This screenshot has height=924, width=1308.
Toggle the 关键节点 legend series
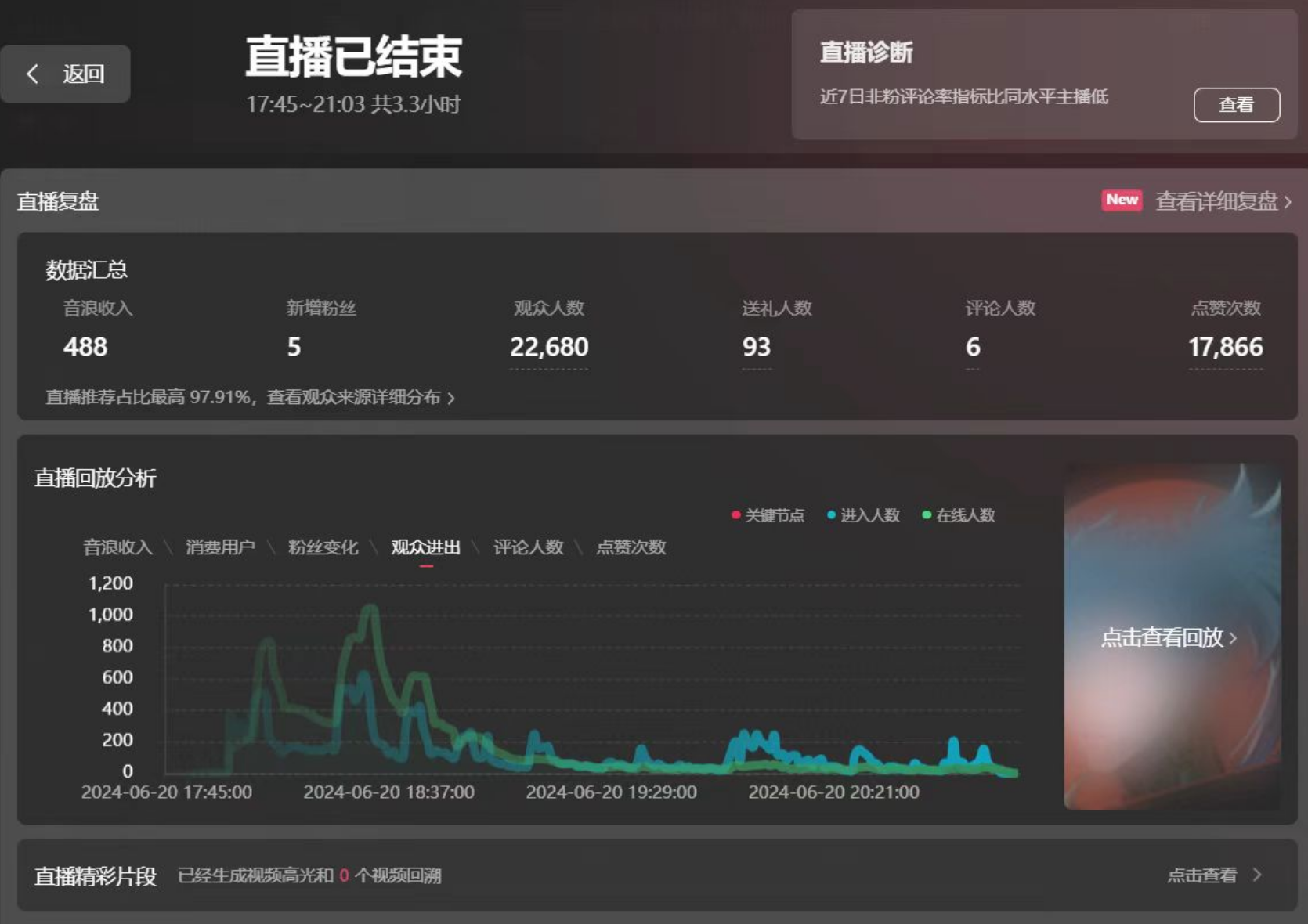tap(768, 515)
